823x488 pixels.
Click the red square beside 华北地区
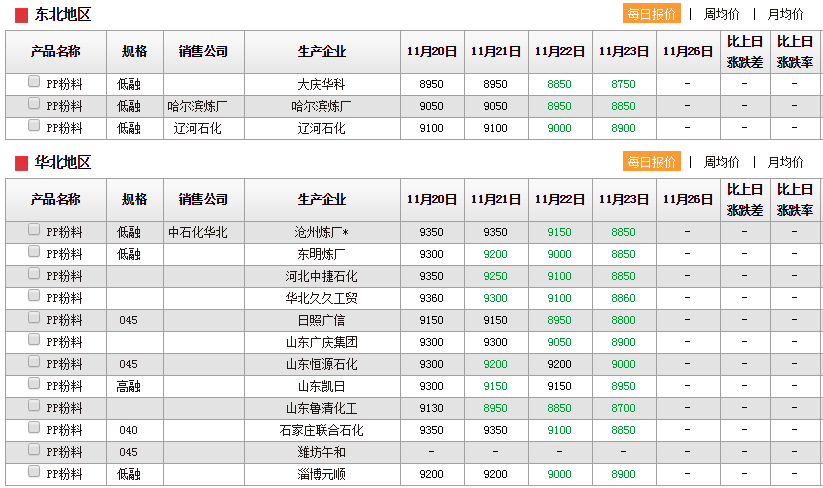(21, 163)
